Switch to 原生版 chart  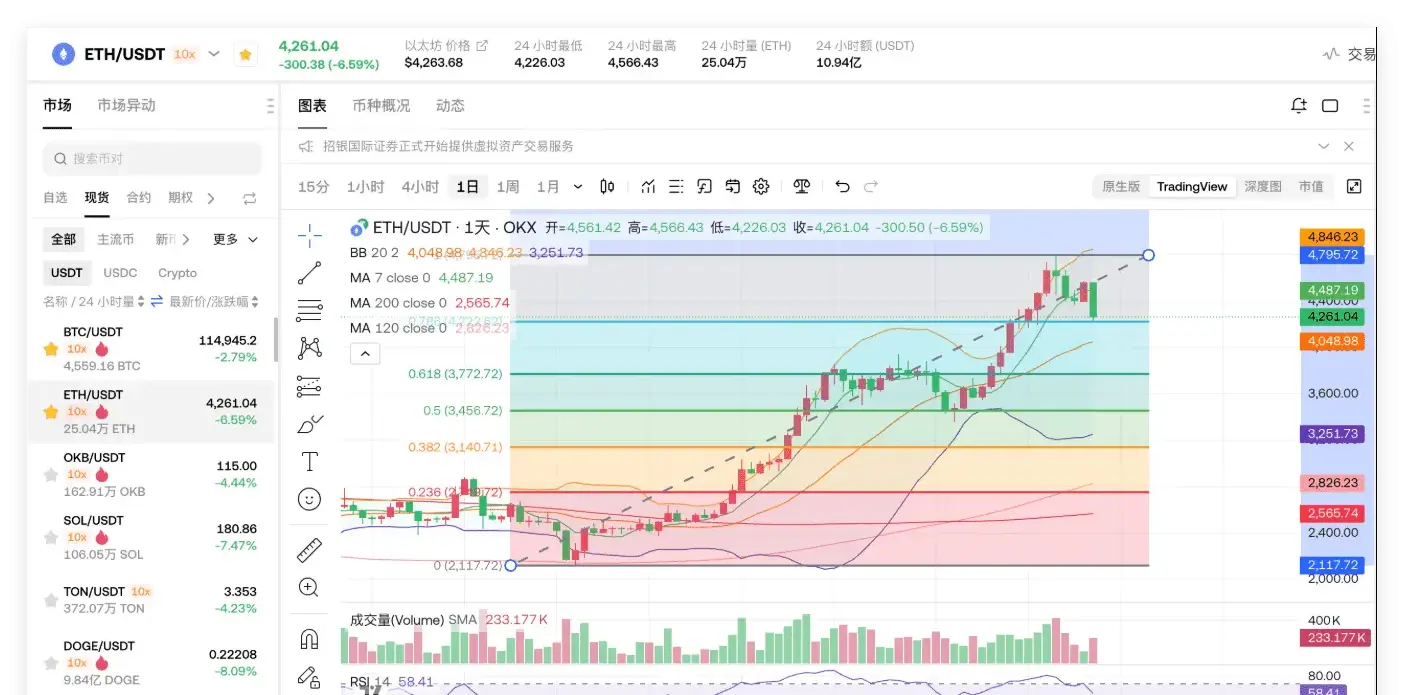tap(1121, 186)
